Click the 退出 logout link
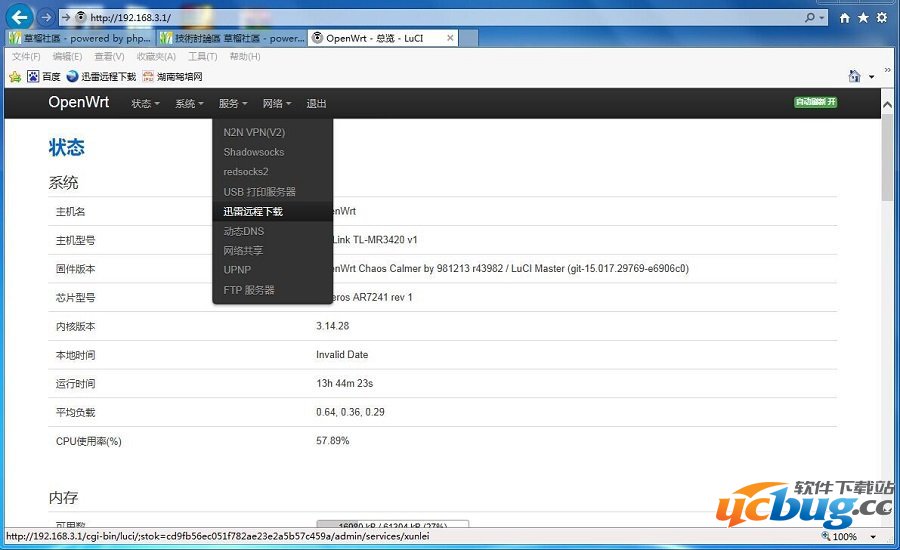 coord(316,103)
